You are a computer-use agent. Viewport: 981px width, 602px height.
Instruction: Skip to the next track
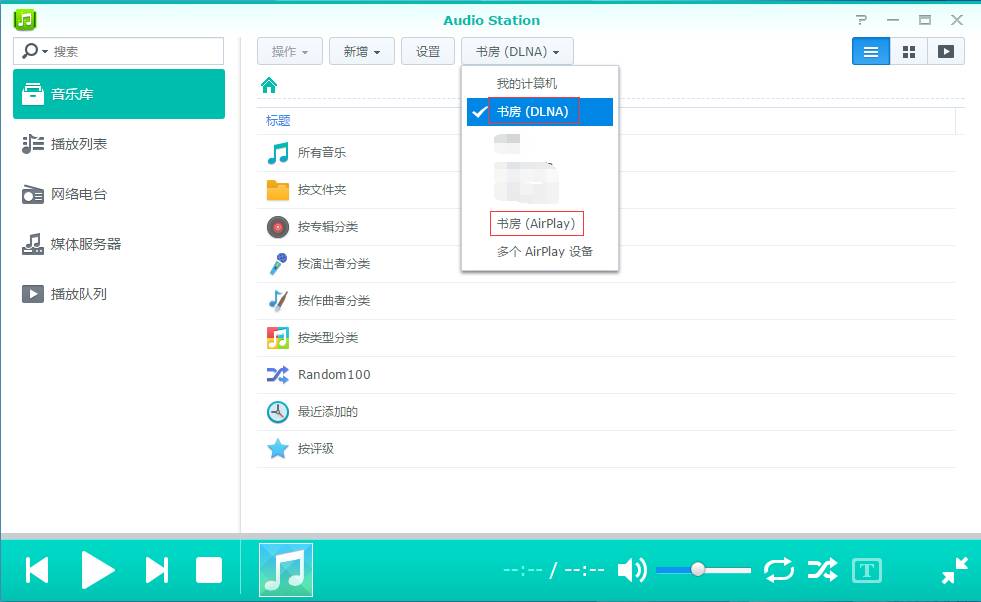156,570
